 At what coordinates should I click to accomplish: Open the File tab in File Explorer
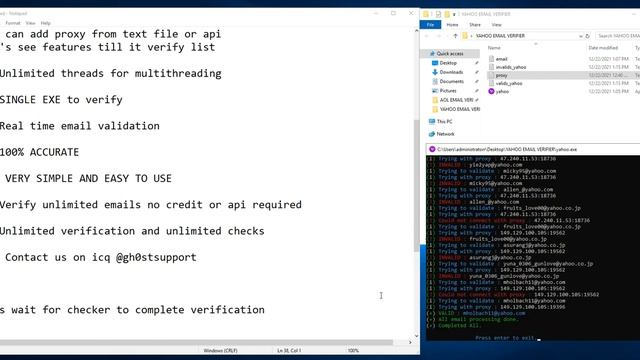(430, 25)
